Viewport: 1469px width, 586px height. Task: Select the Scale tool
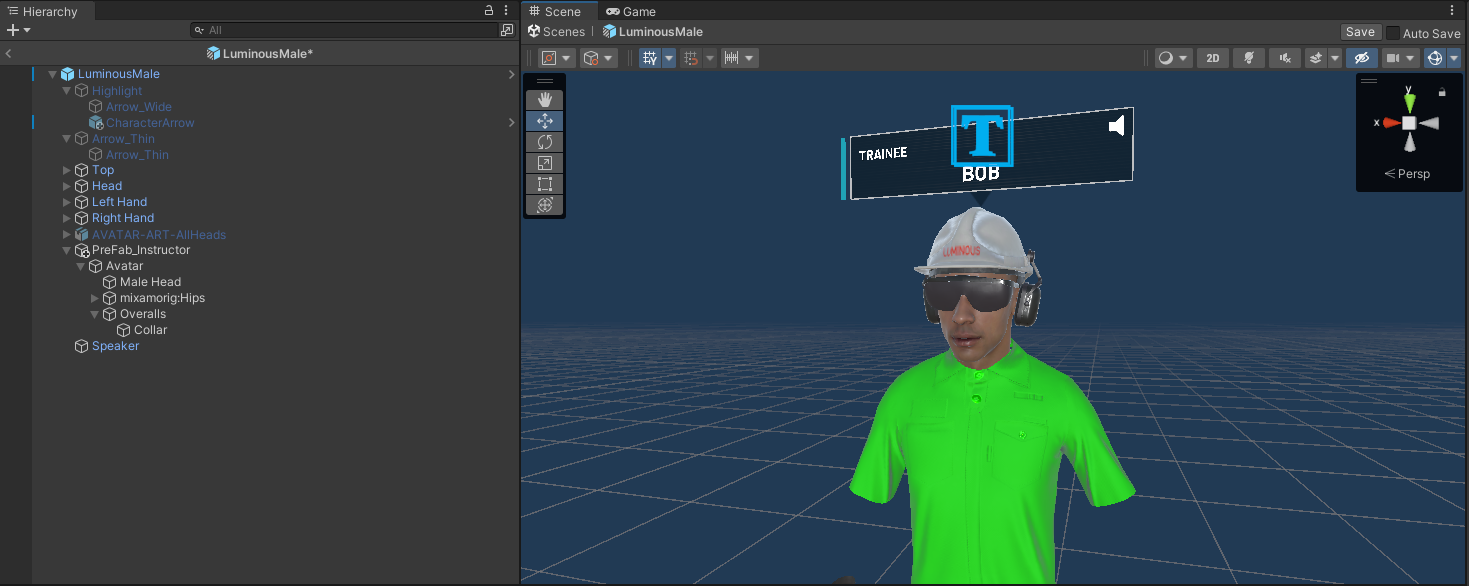coord(545,163)
